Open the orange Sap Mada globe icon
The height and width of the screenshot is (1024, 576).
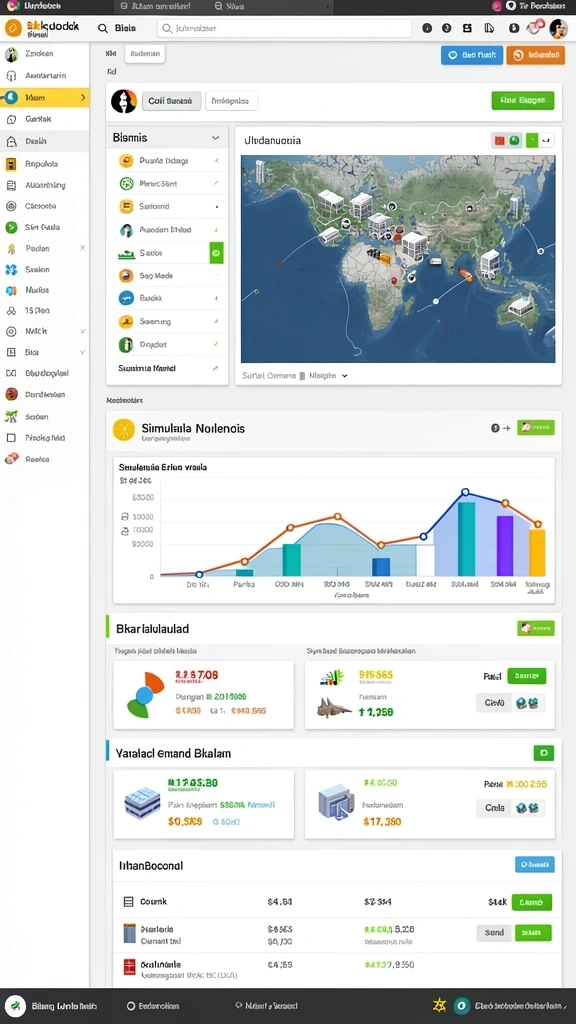click(127, 276)
